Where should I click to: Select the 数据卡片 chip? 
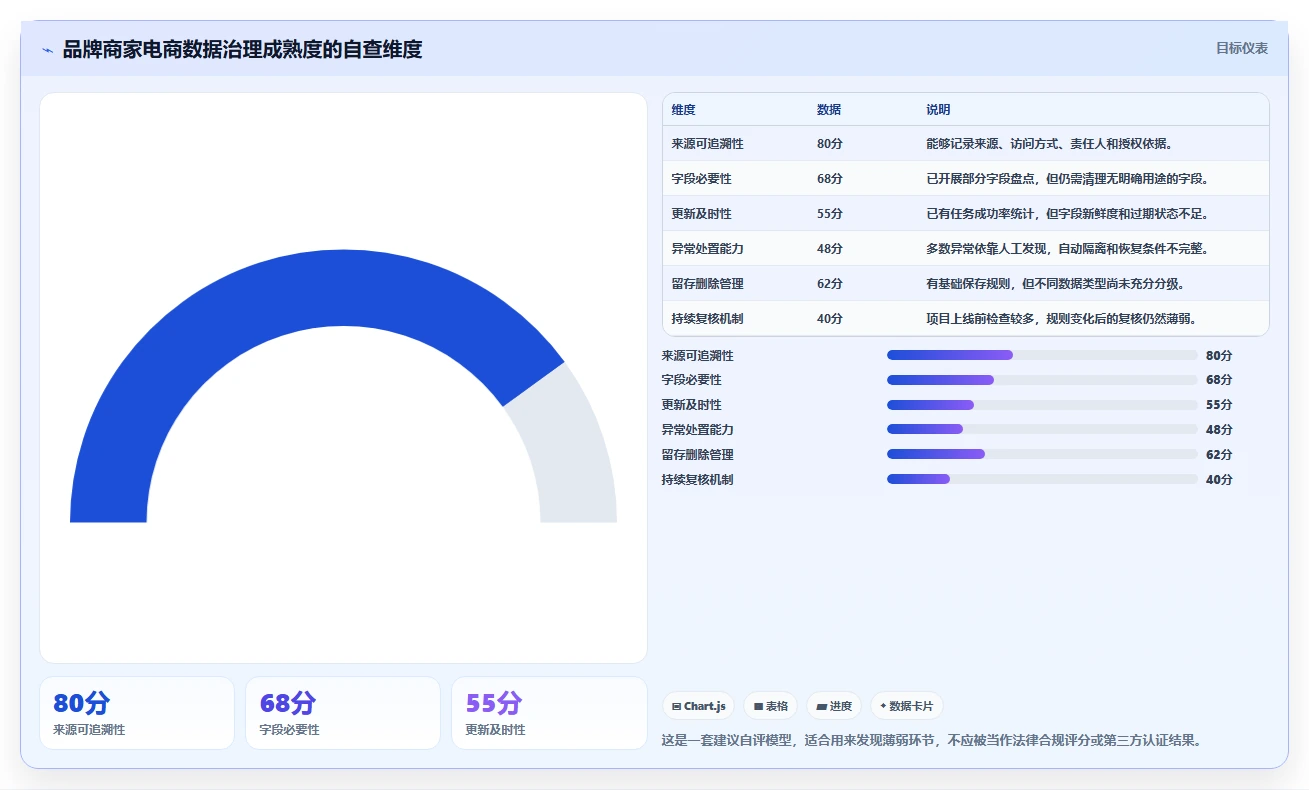coord(906,706)
